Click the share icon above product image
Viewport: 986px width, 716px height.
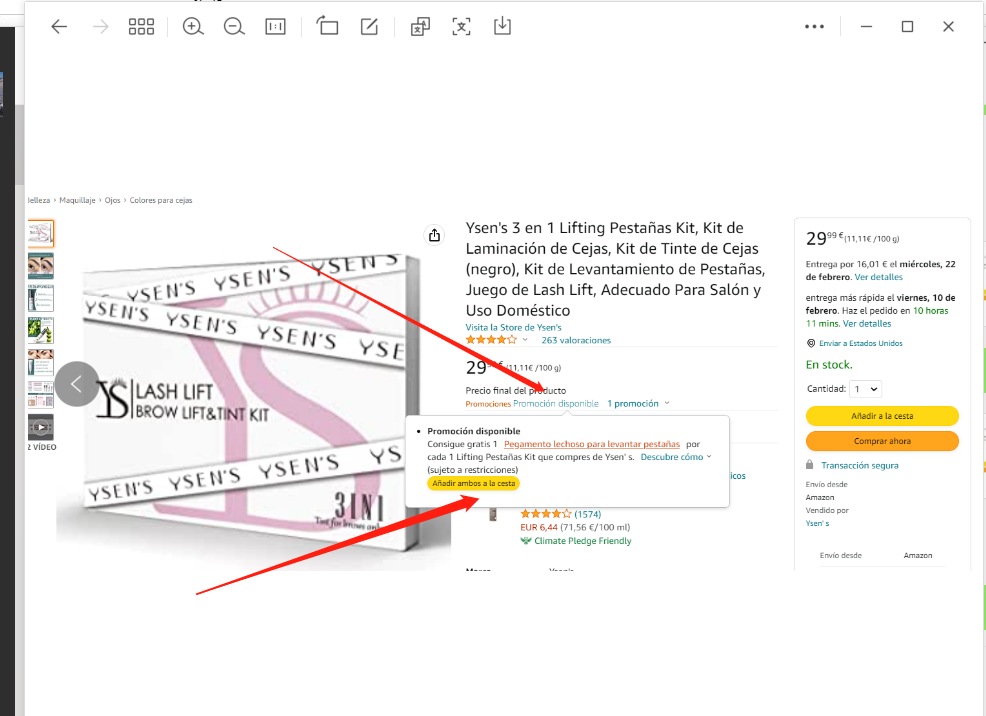pyautogui.click(x=434, y=236)
